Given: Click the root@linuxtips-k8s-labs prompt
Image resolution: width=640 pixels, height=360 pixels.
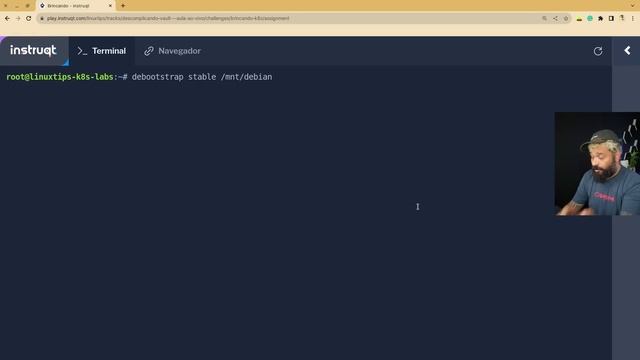Looking at the screenshot, I should click(x=67, y=77).
